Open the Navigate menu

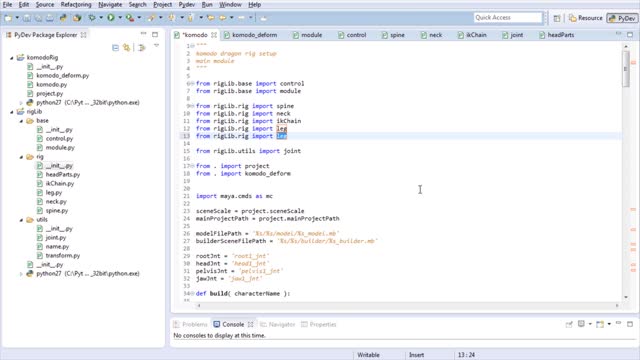tap(110, 4)
